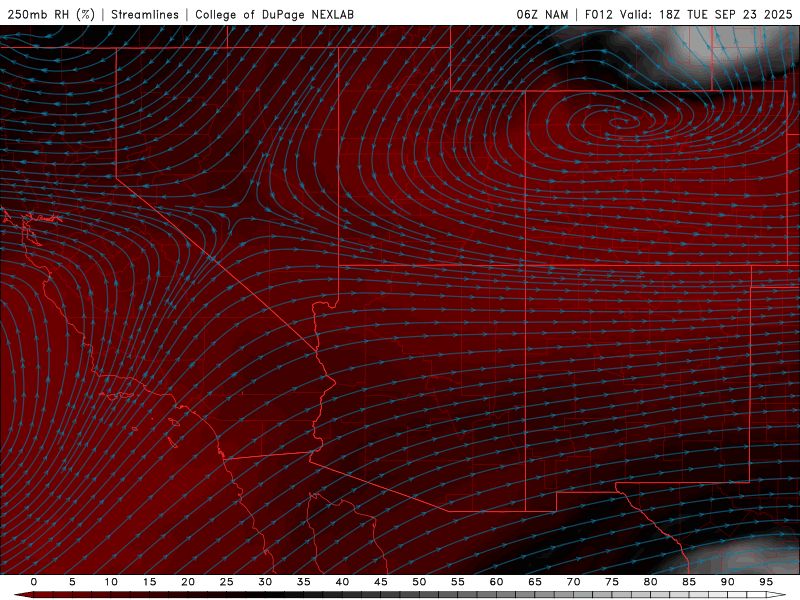The height and width of the screenshot is (600, 800).
Task: Click the '06Z NAM' model run label
Action: tap(542, 14)
